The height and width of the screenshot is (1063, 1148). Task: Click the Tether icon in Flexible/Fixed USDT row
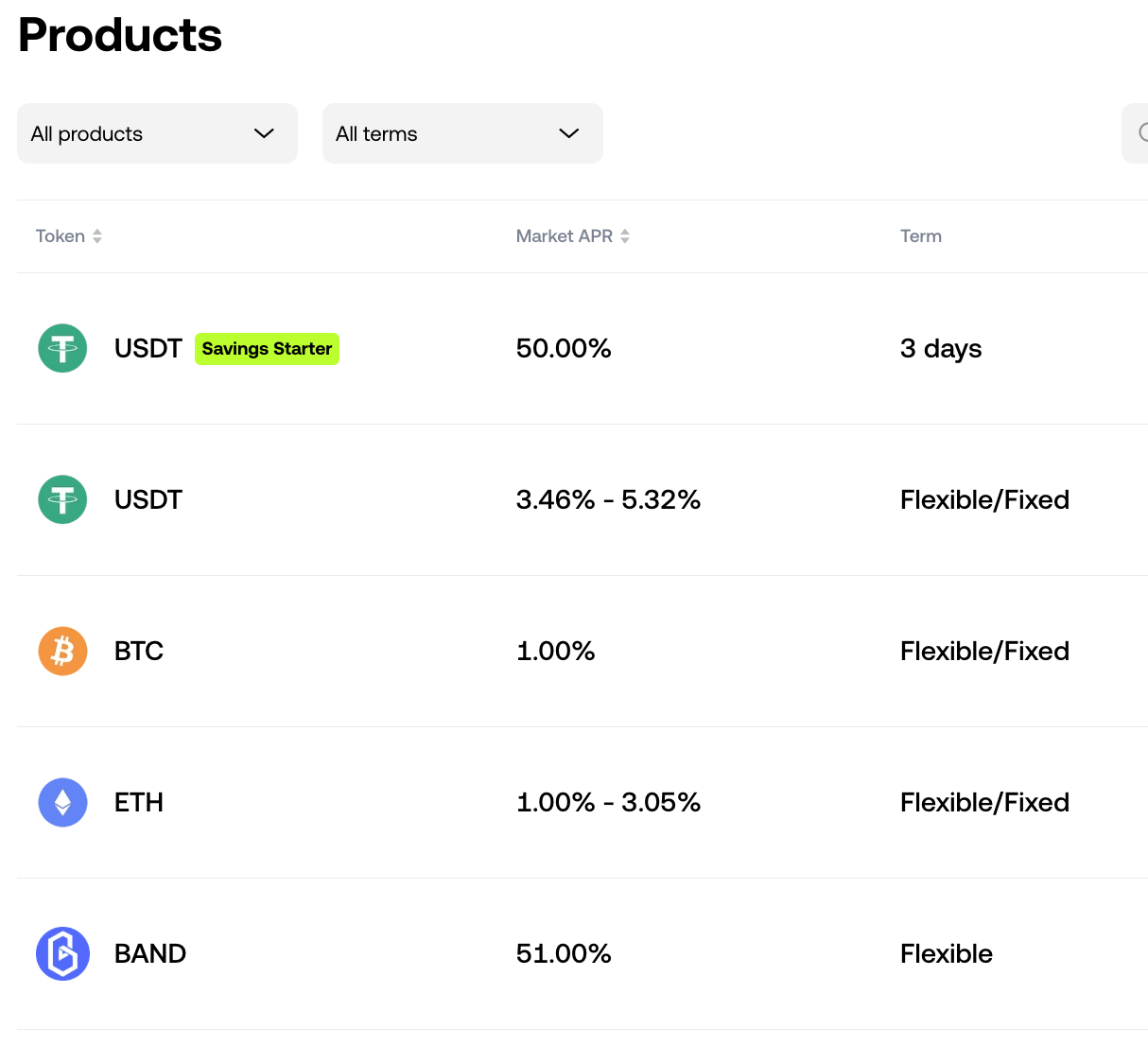pyautogui.click(x=62, y=499)
